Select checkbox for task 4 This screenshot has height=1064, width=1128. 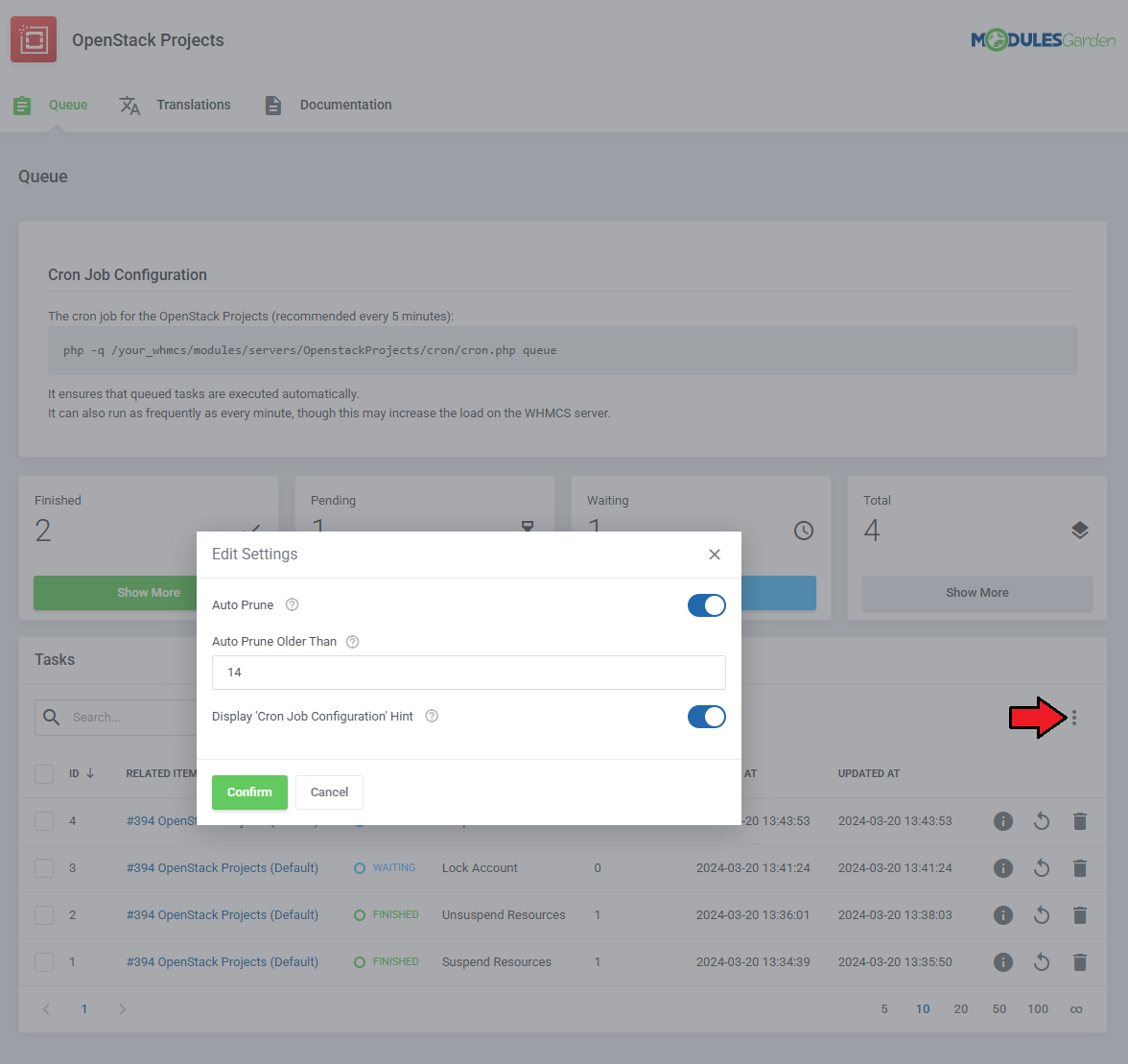coord(44,821)
